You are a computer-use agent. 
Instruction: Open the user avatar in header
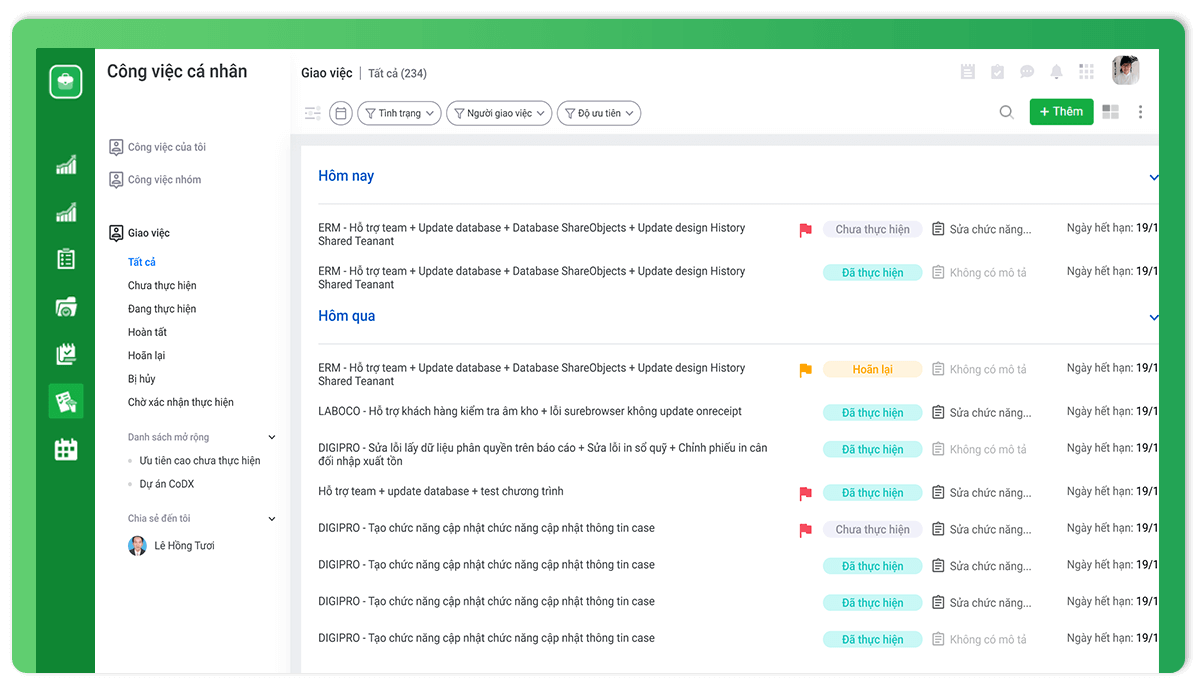click(1126, 70)
